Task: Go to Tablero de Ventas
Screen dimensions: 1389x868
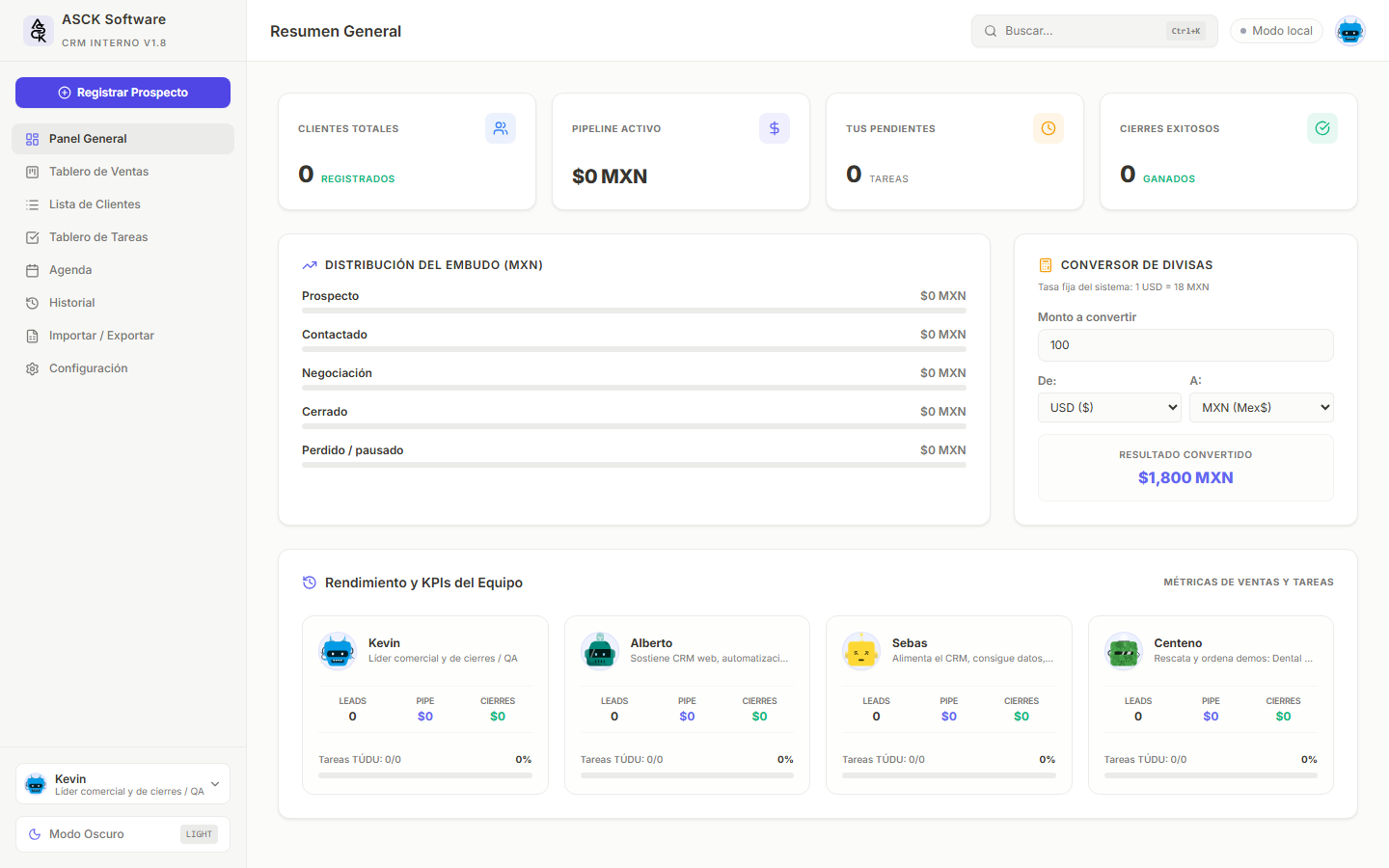Action: [x=123, y=172]
